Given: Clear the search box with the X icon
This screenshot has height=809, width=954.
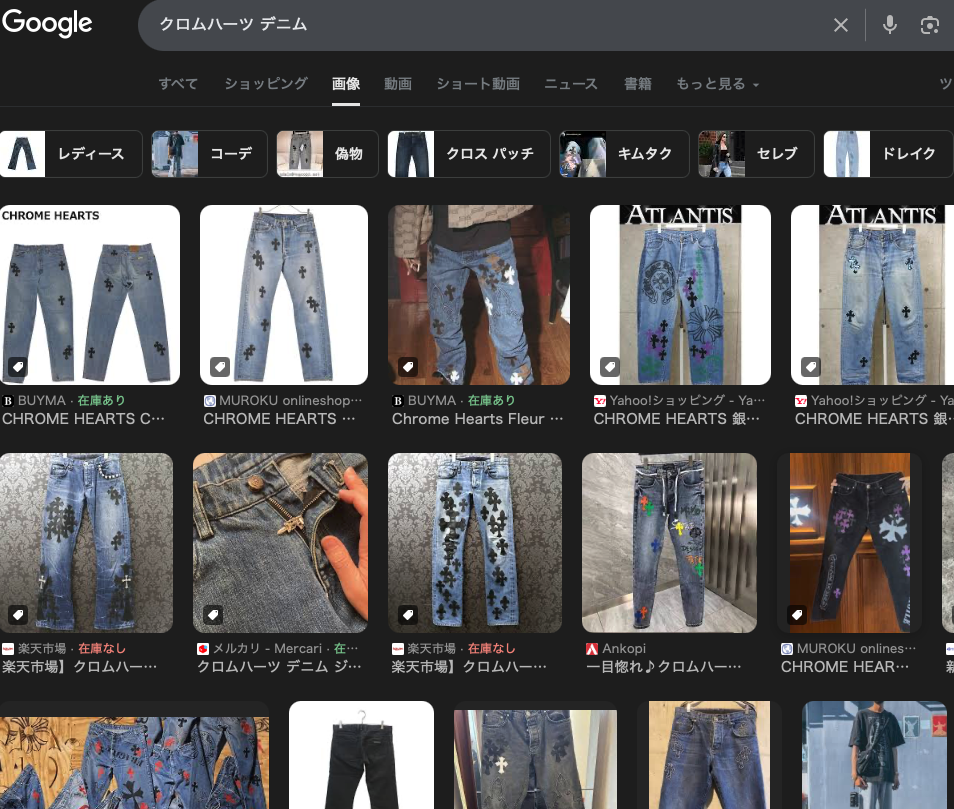Looking at the screenshot, I should pos(841,25).
